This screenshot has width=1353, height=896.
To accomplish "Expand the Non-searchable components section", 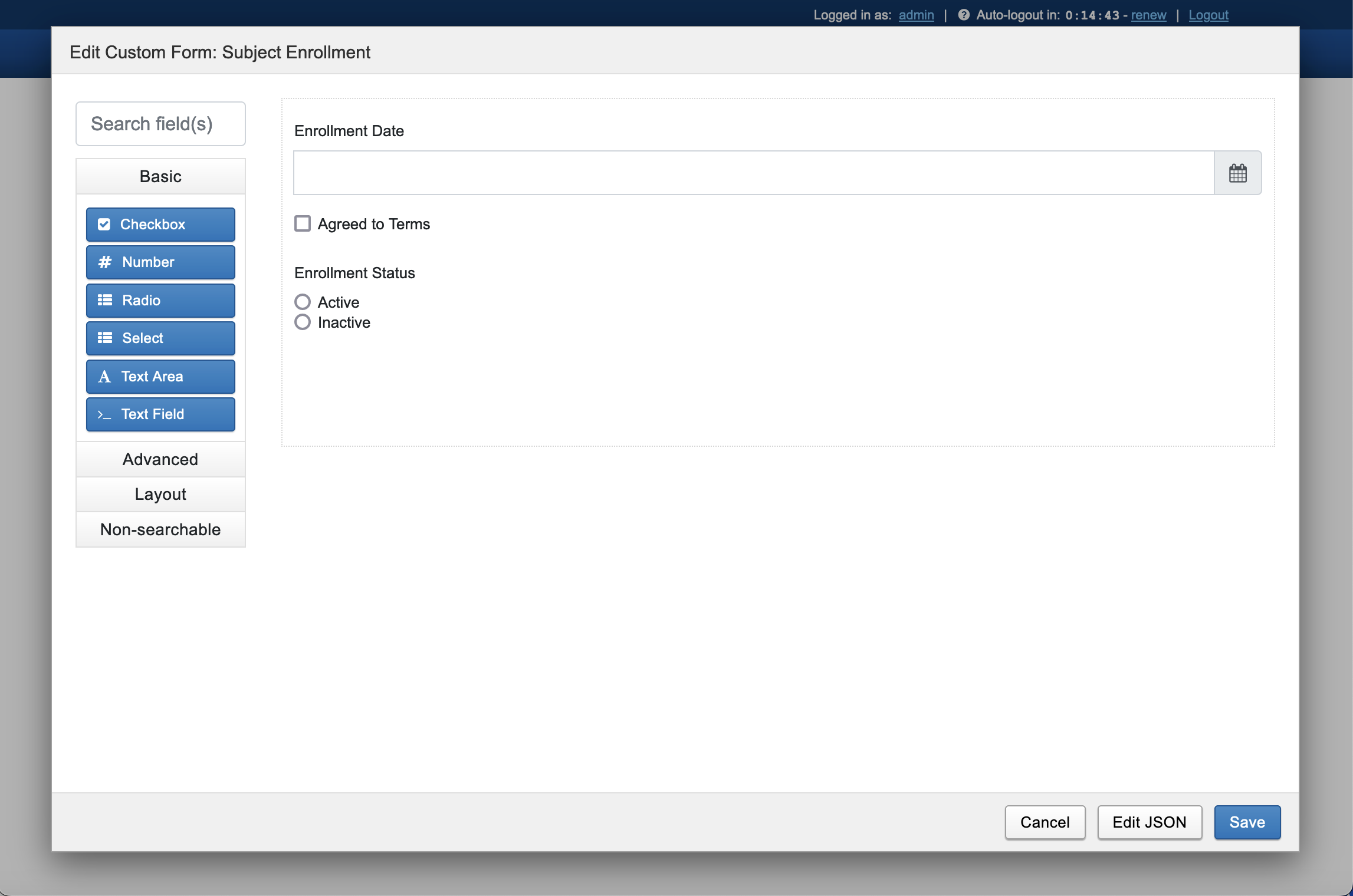I will [160, 529].
